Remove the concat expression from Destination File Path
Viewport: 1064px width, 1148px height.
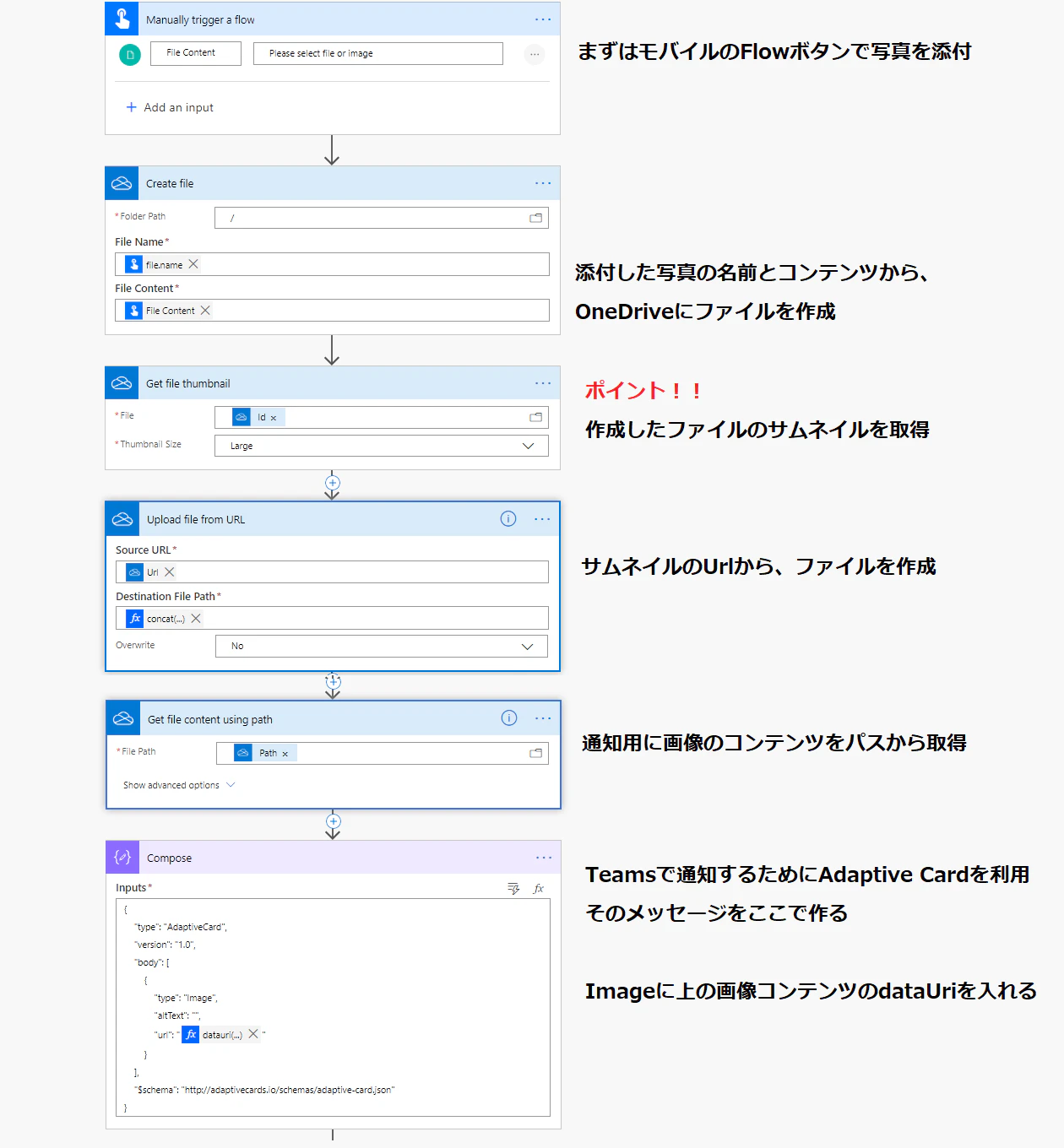pos(196,619)
